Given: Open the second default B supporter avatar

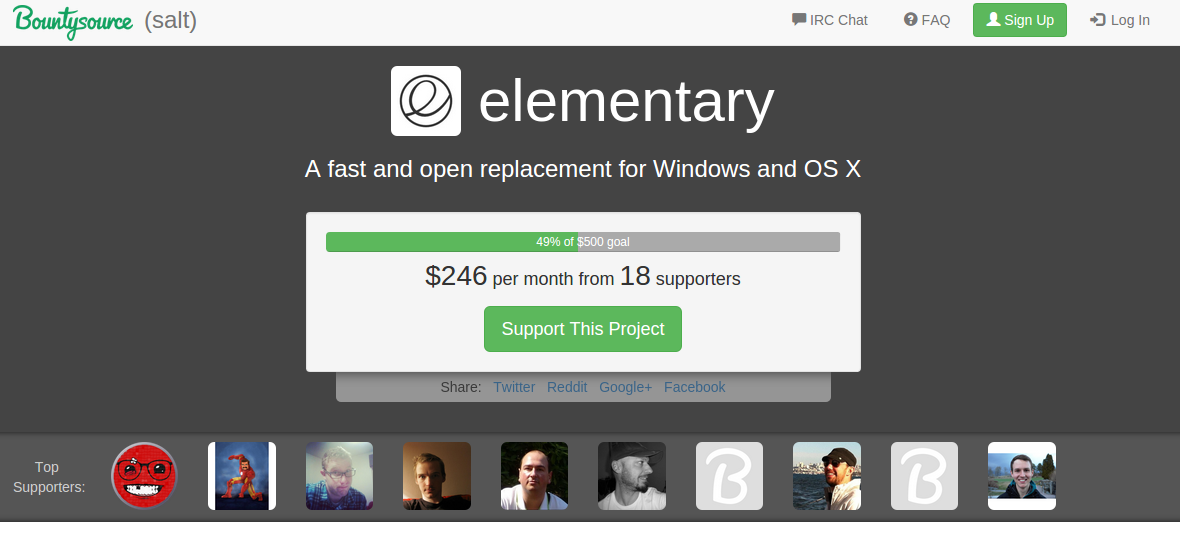Looking at the screenshot, I should point(924,476).
